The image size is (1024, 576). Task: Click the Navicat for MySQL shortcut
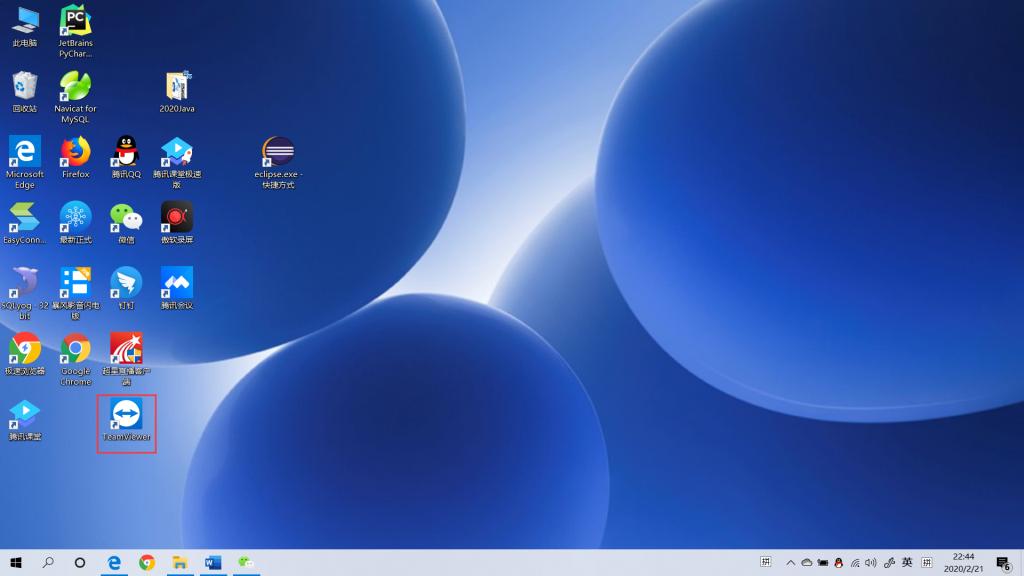(75, 87)
